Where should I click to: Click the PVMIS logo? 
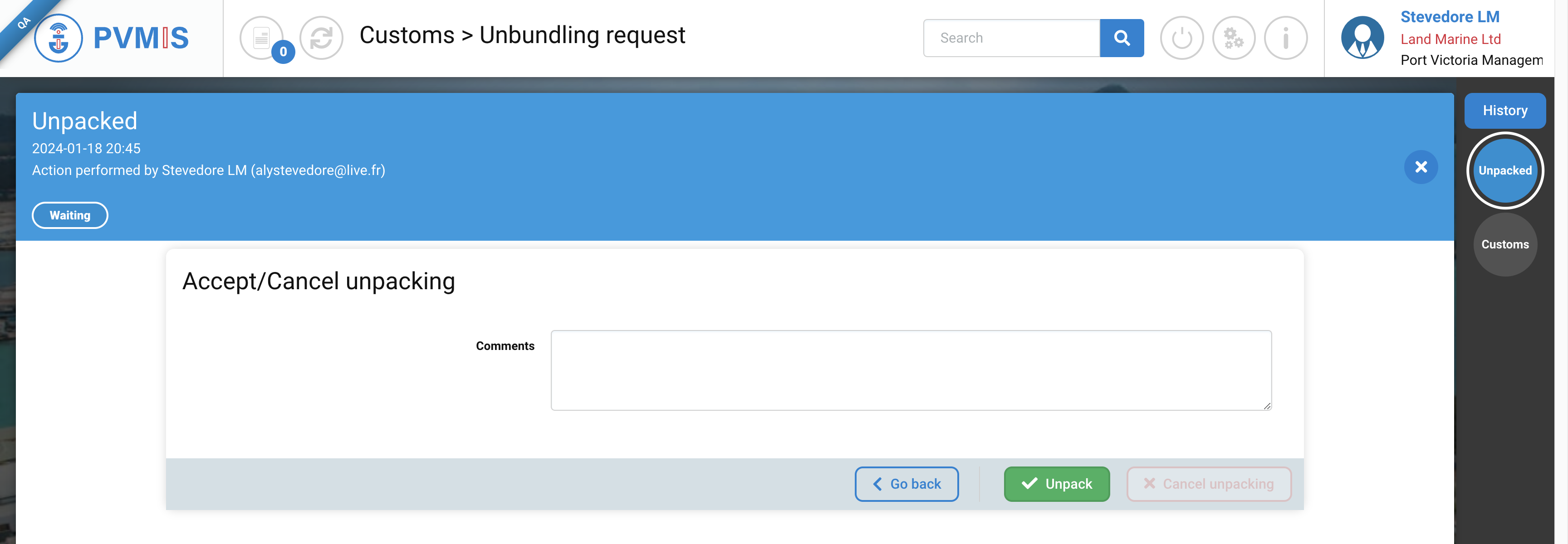[x=112, y=38]
